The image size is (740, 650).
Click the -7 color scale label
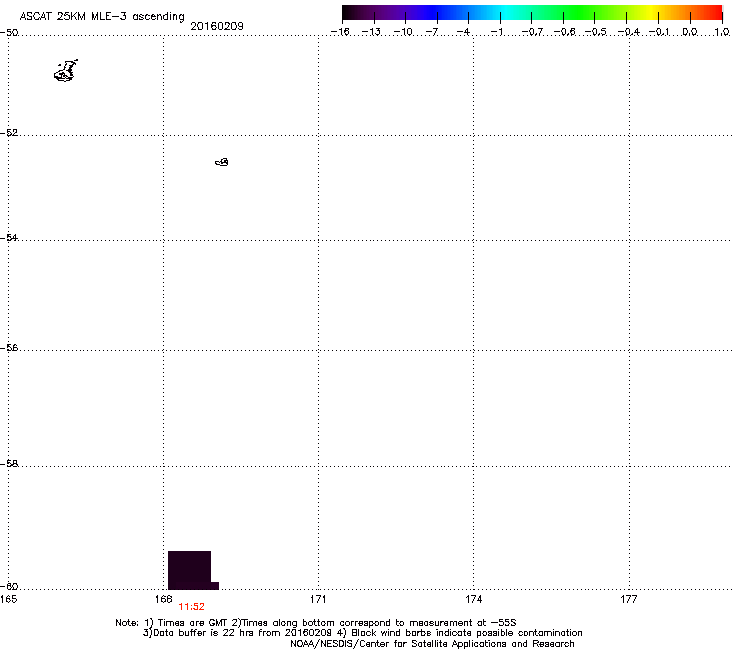(x=432, y=32)
